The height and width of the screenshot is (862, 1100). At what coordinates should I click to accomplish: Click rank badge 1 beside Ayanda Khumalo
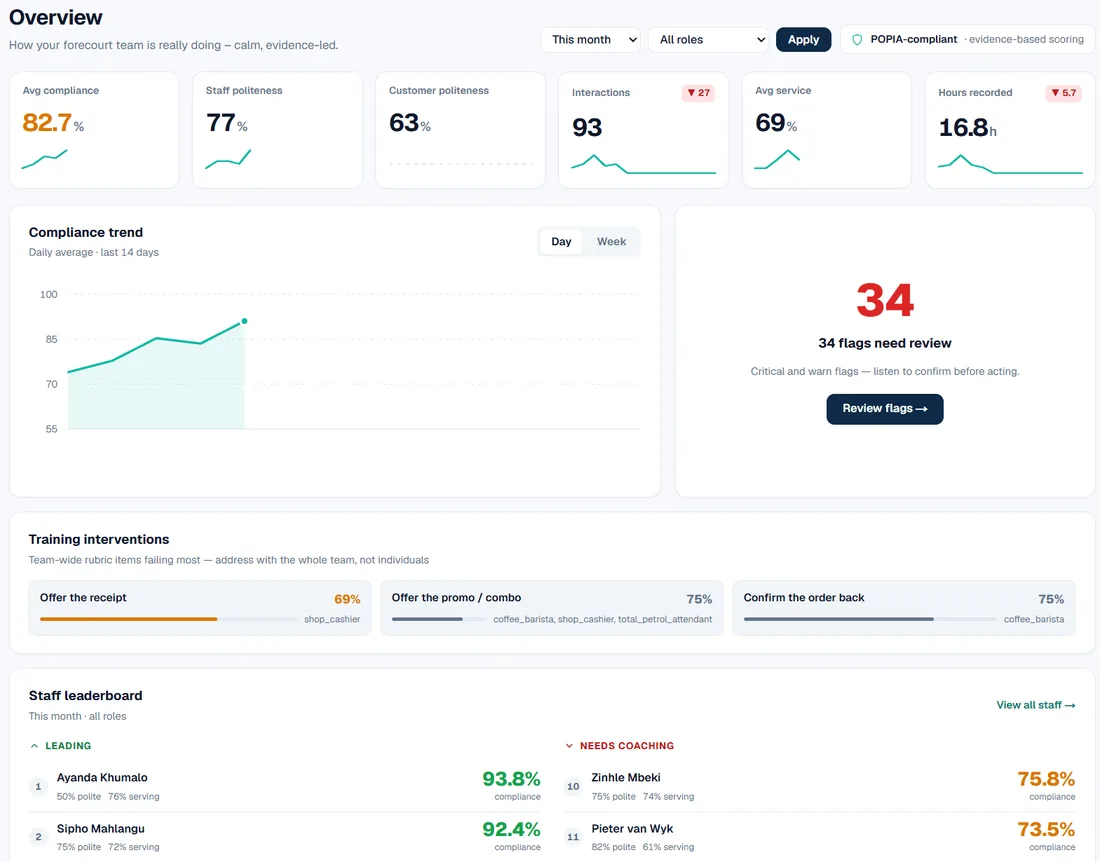38,786
